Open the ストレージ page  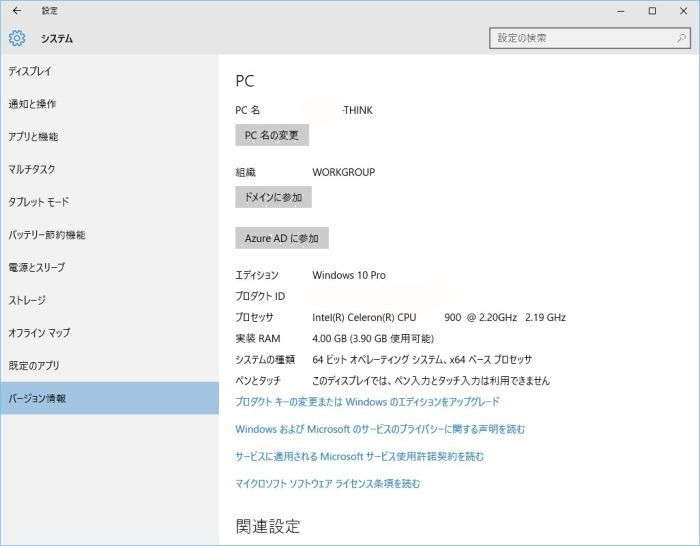pos(27,300)
